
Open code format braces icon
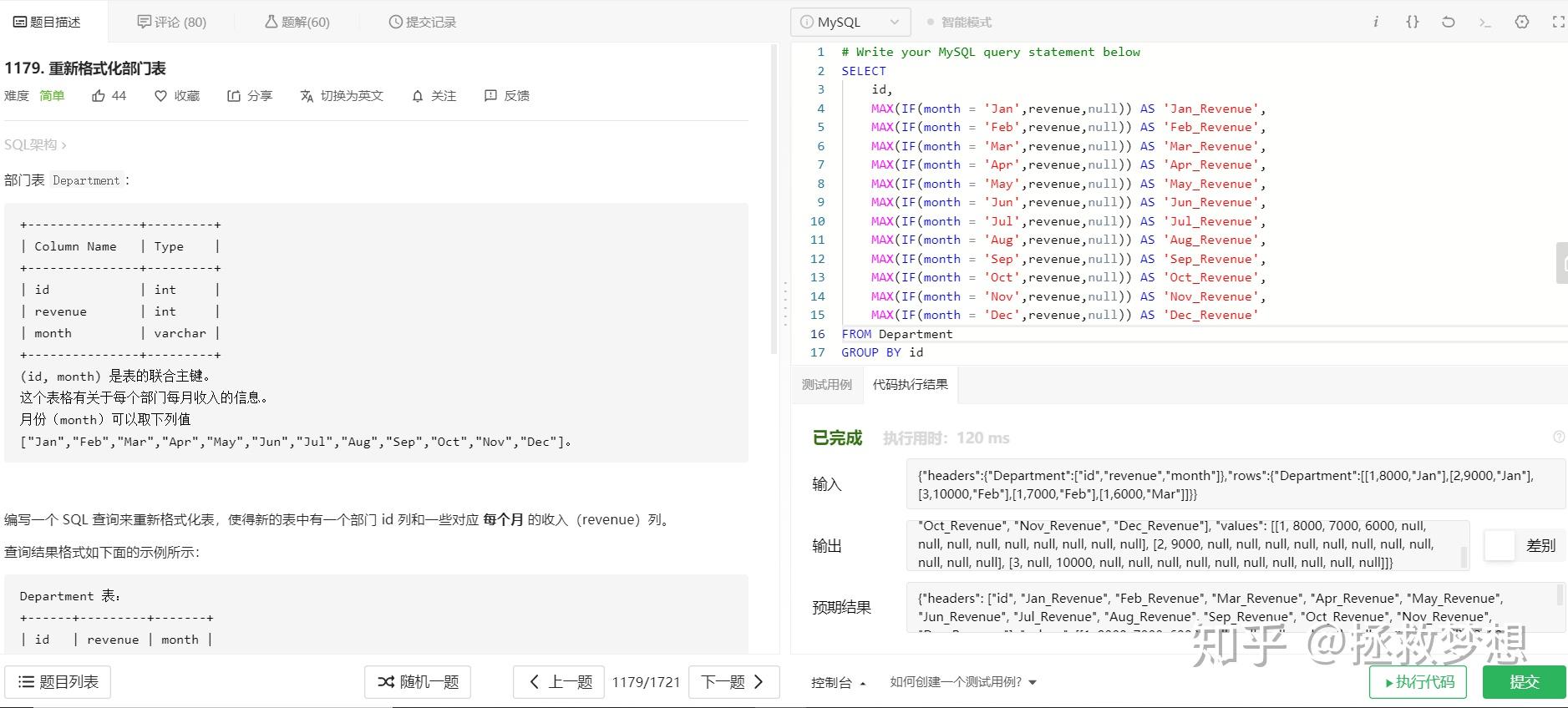tap(1412, 22)
